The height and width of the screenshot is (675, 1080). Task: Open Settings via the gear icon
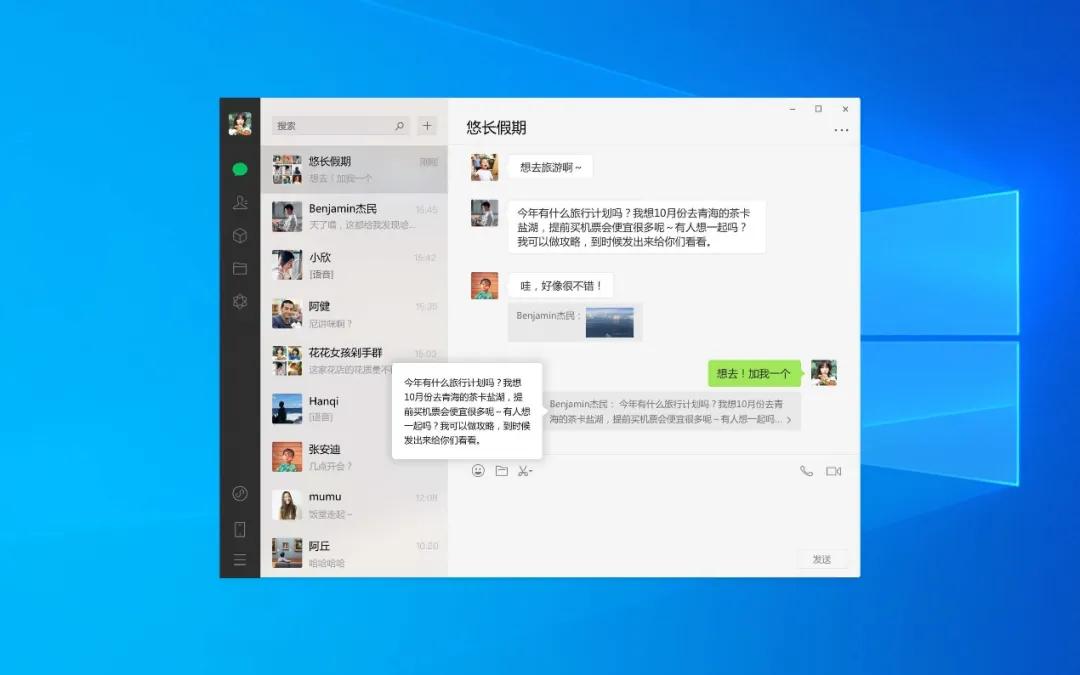point(239,301)
